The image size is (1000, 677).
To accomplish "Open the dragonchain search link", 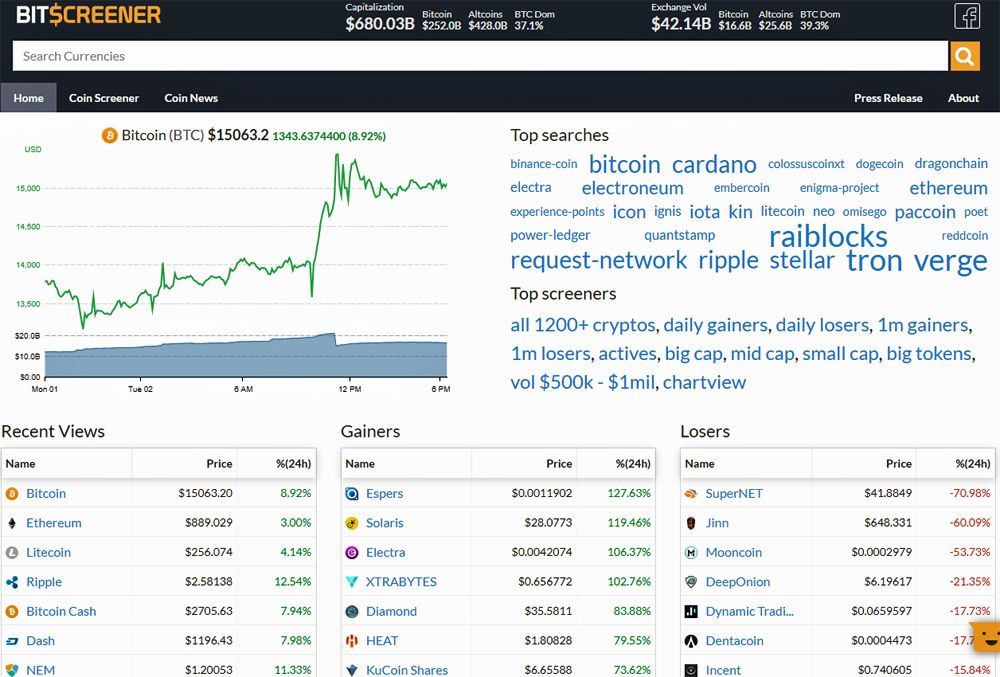I will click(x=951, y=163).
